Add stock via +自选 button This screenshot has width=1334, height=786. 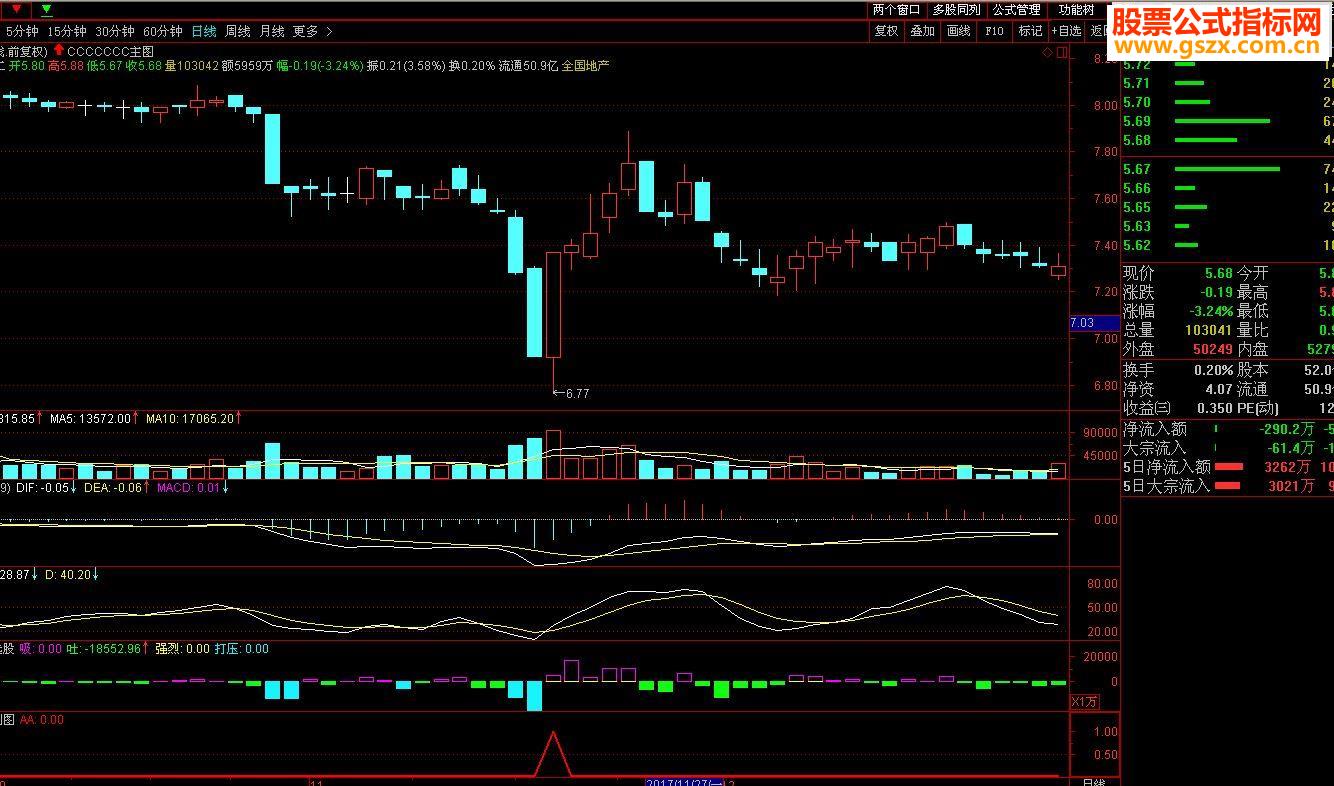pos(1066,31)
